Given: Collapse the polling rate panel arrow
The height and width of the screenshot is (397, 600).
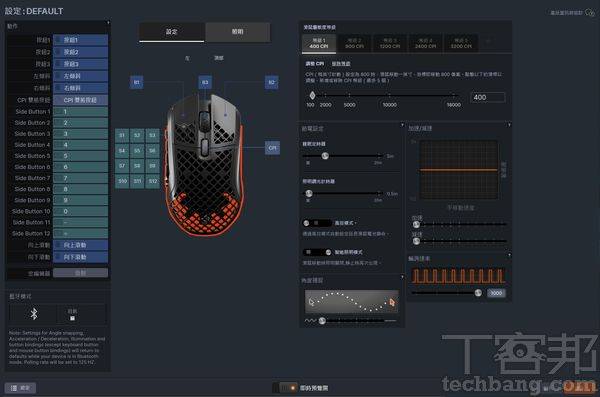Looking at the screenshot, I should coord(509,255).
